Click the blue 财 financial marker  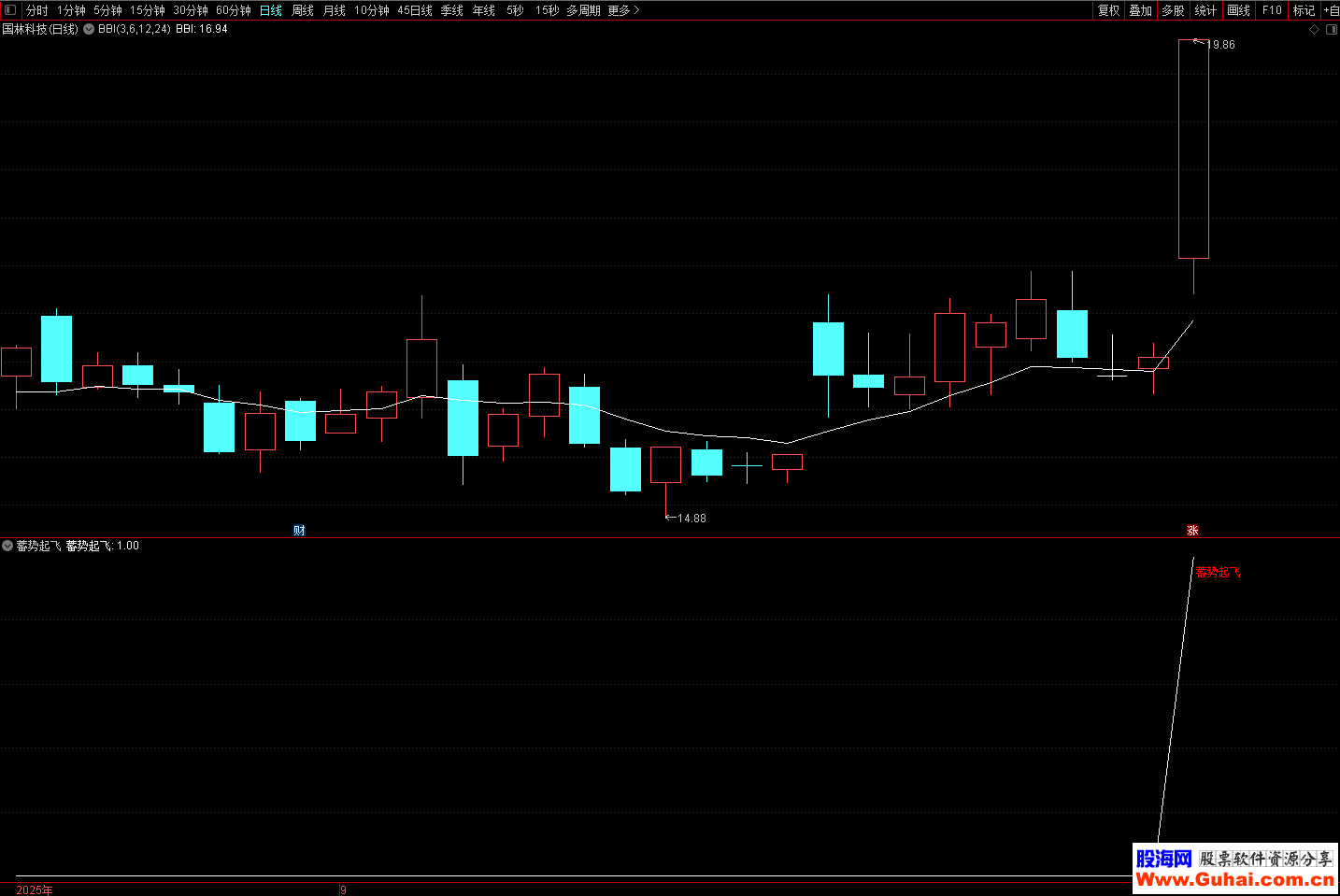pos(299,531)
